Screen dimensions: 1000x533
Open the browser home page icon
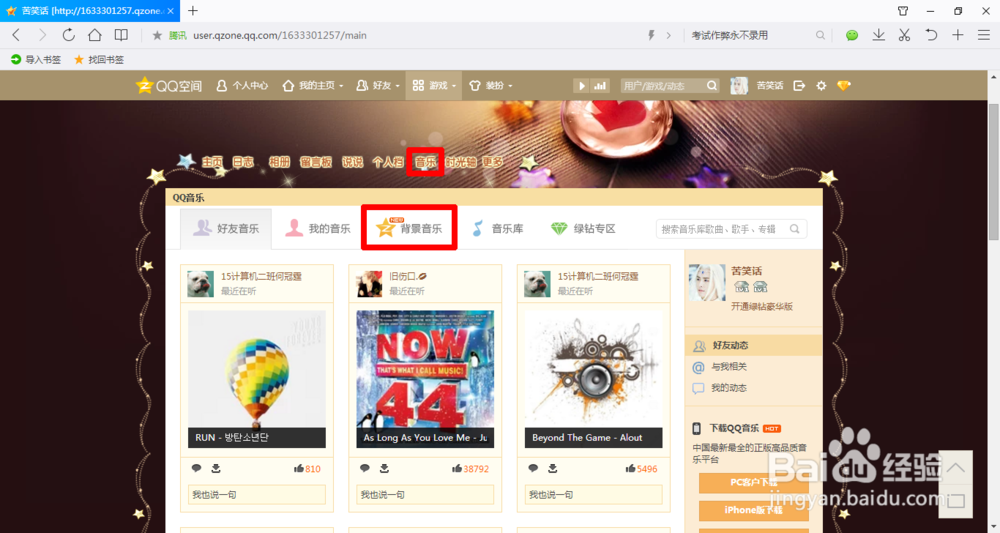pos(94,35)
